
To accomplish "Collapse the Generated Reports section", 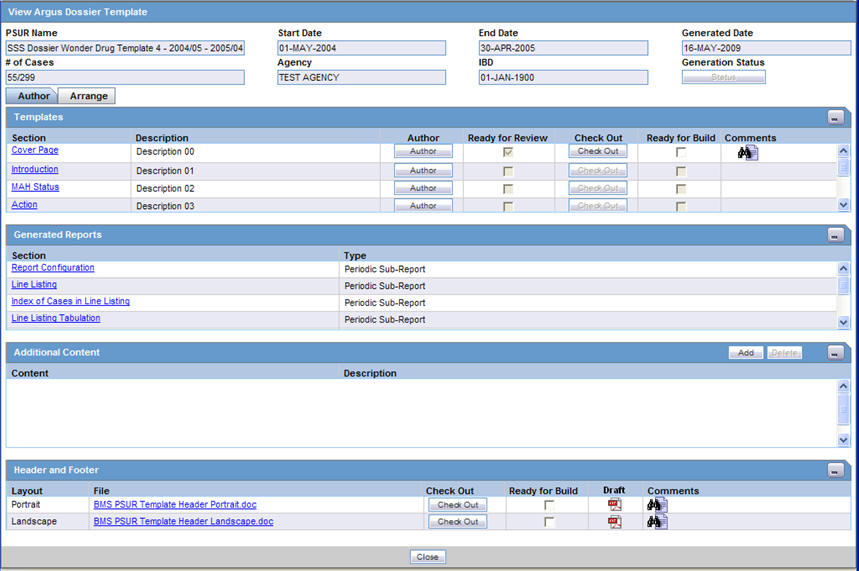I will tap(835, 235).
